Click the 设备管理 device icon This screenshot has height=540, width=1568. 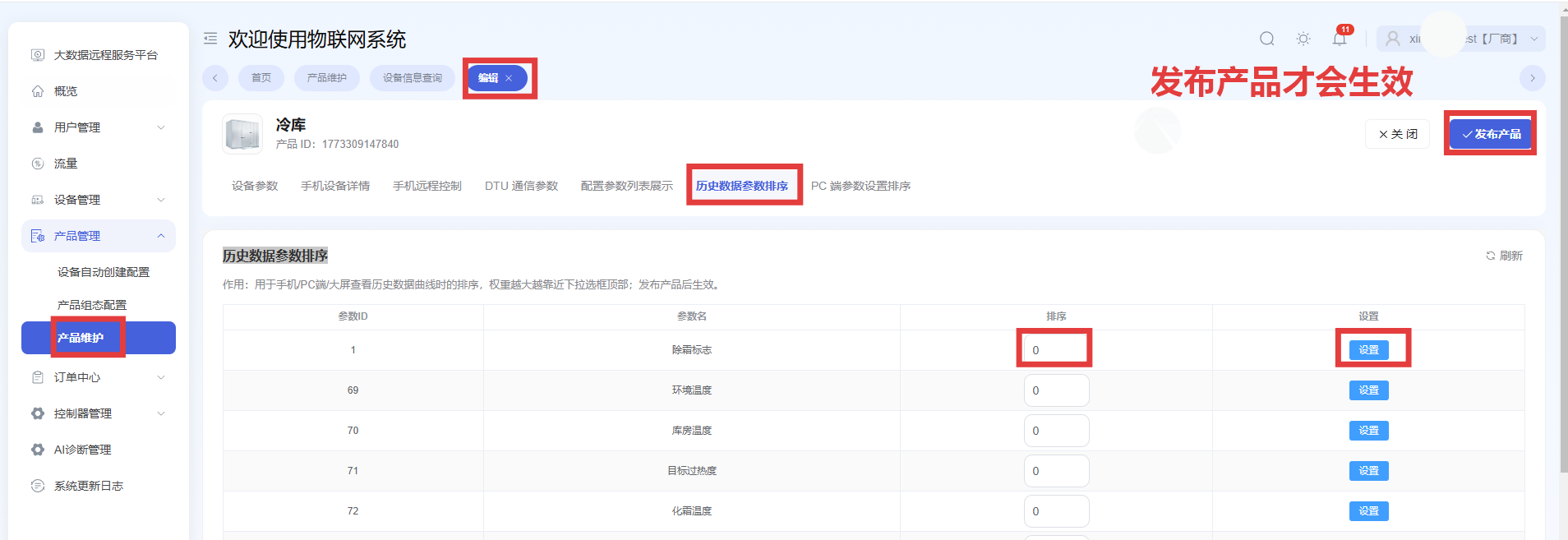[x=38, y=200]
